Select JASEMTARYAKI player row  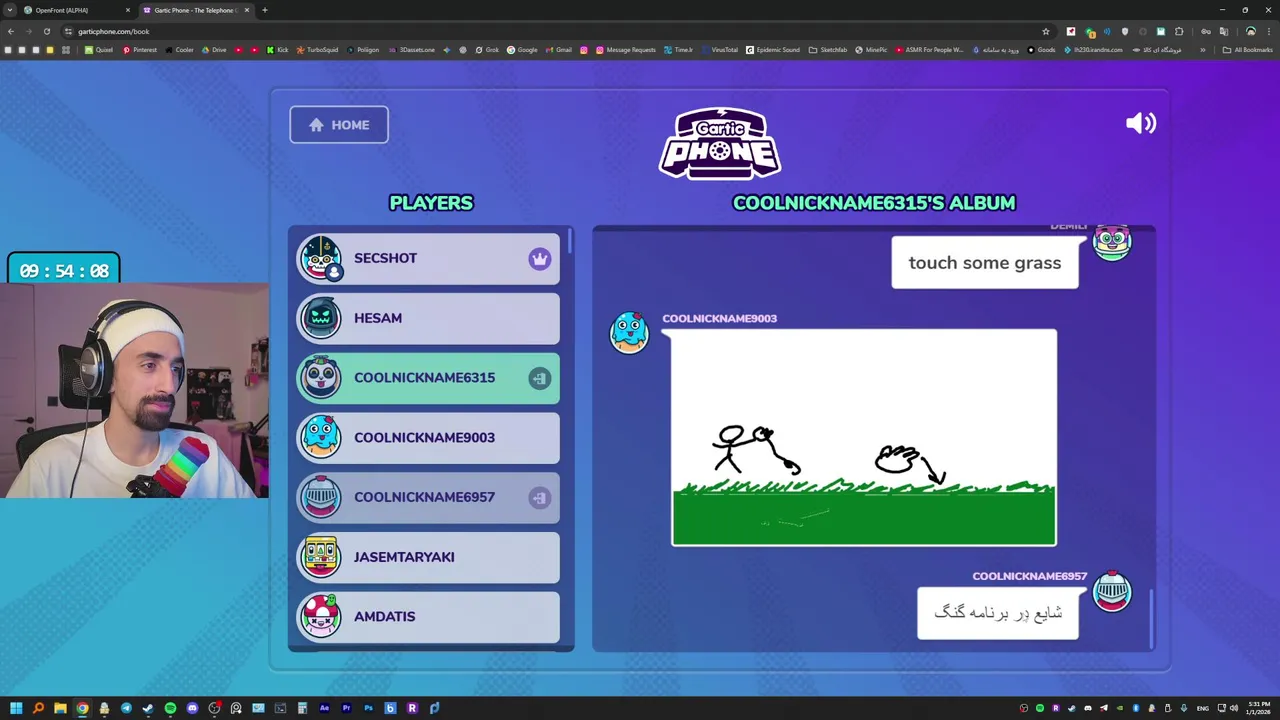(x=428, y=557)
